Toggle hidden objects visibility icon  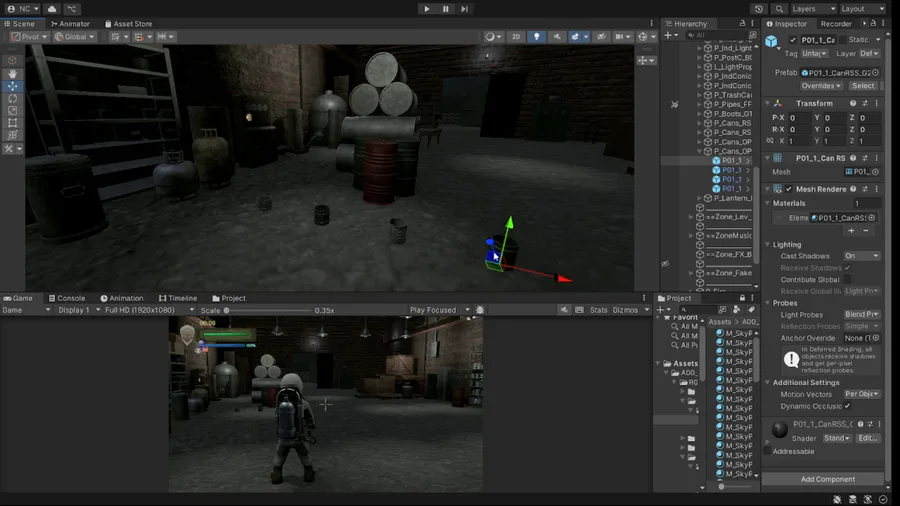[601, 37]
